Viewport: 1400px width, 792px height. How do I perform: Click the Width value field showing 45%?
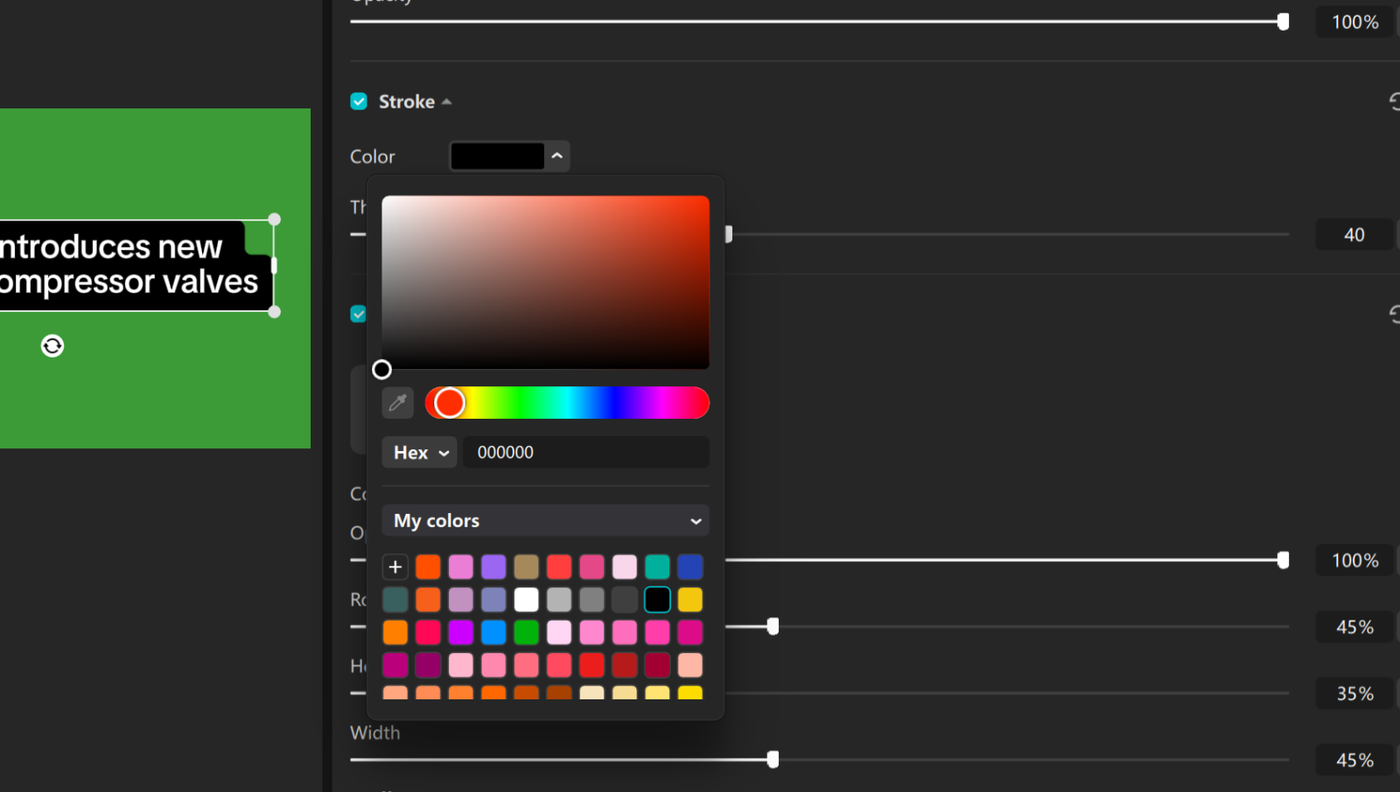(x=1354, y=761)
